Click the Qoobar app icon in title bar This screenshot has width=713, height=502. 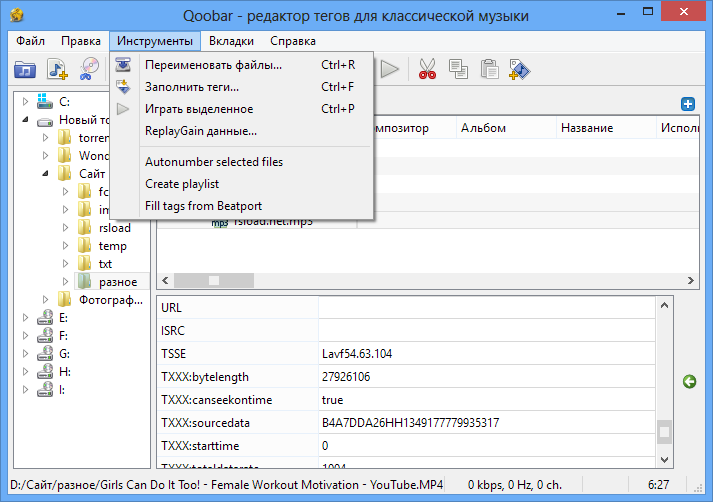tap(17, 15)
